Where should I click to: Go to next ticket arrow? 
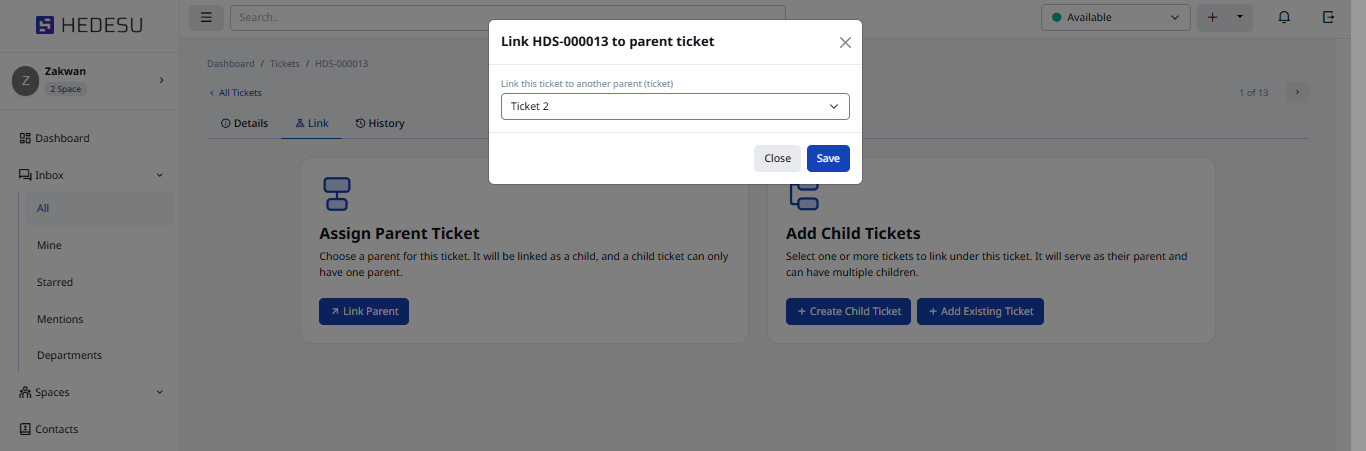coord(1297,92)
